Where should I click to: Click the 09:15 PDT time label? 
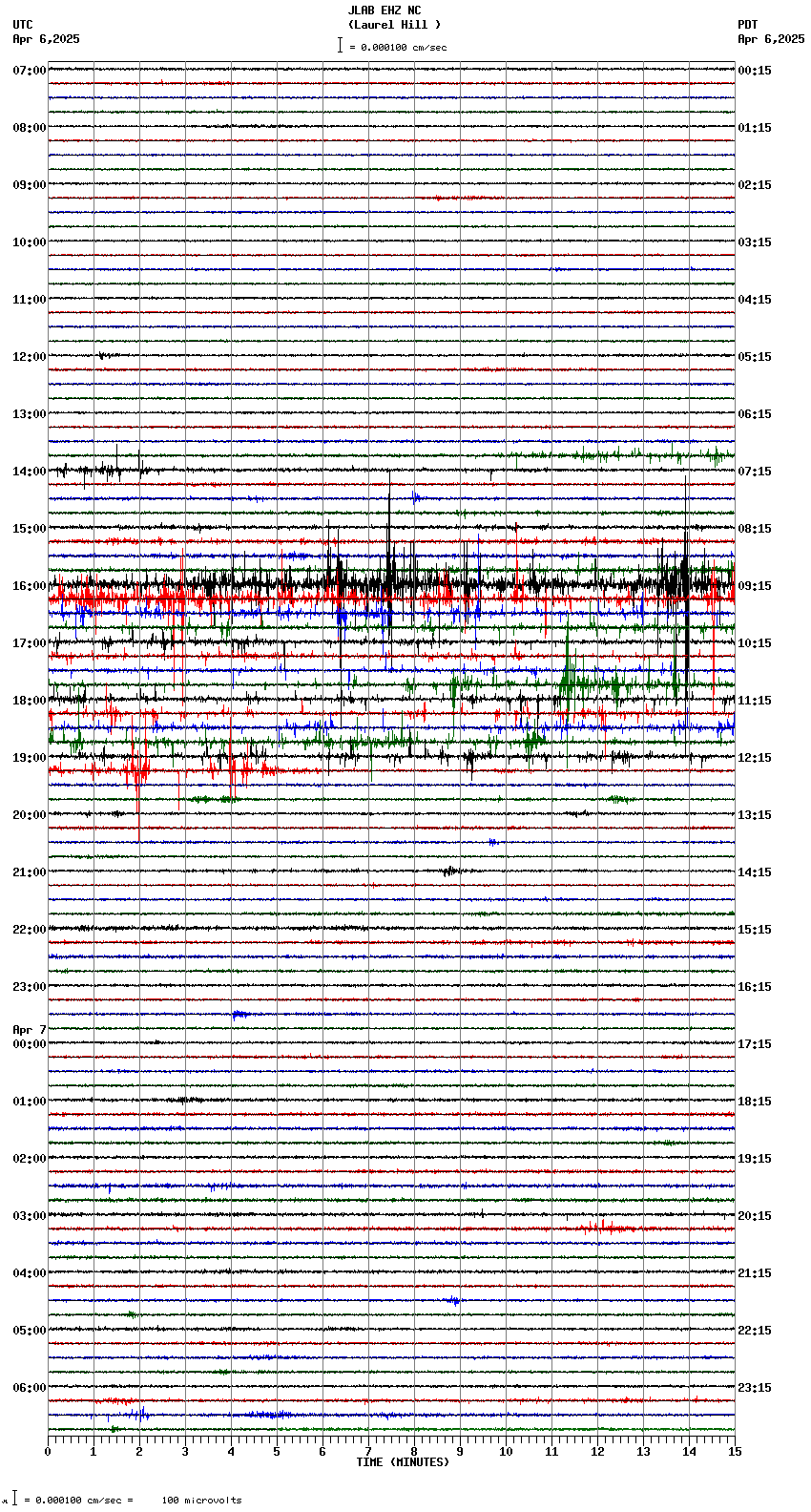[755, 586]
